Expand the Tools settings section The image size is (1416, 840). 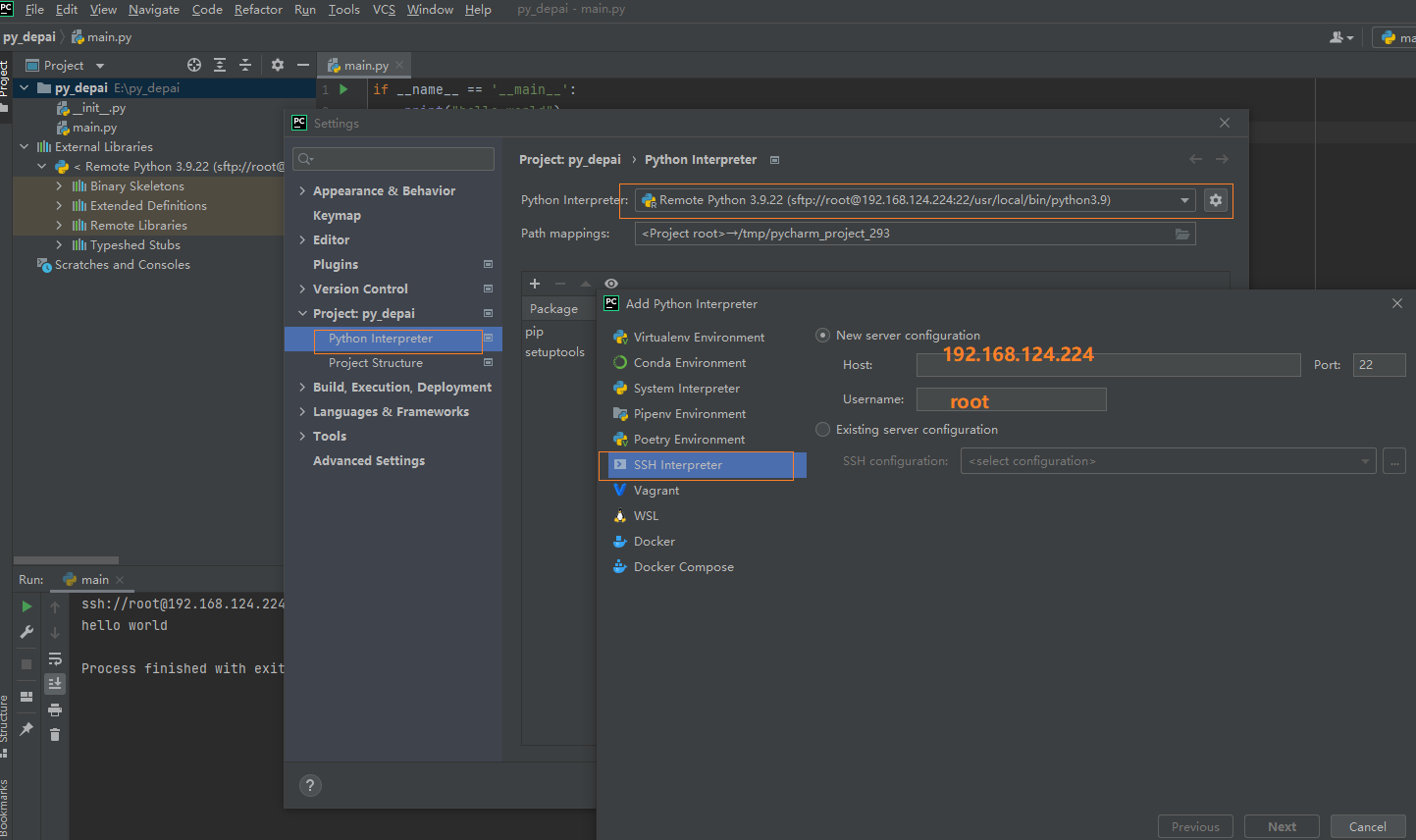(302, 437)
